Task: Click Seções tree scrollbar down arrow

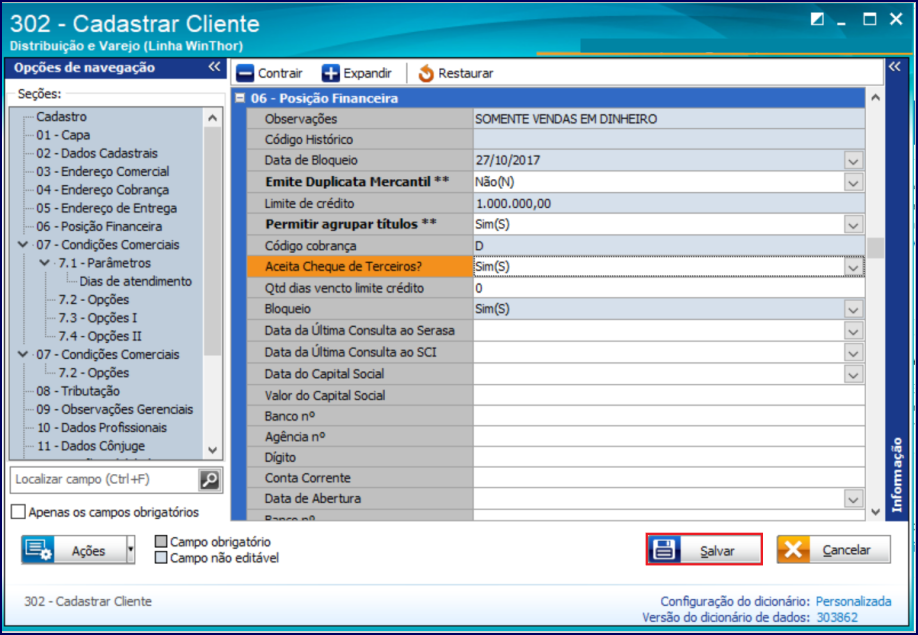Action: tap(213, 450)
